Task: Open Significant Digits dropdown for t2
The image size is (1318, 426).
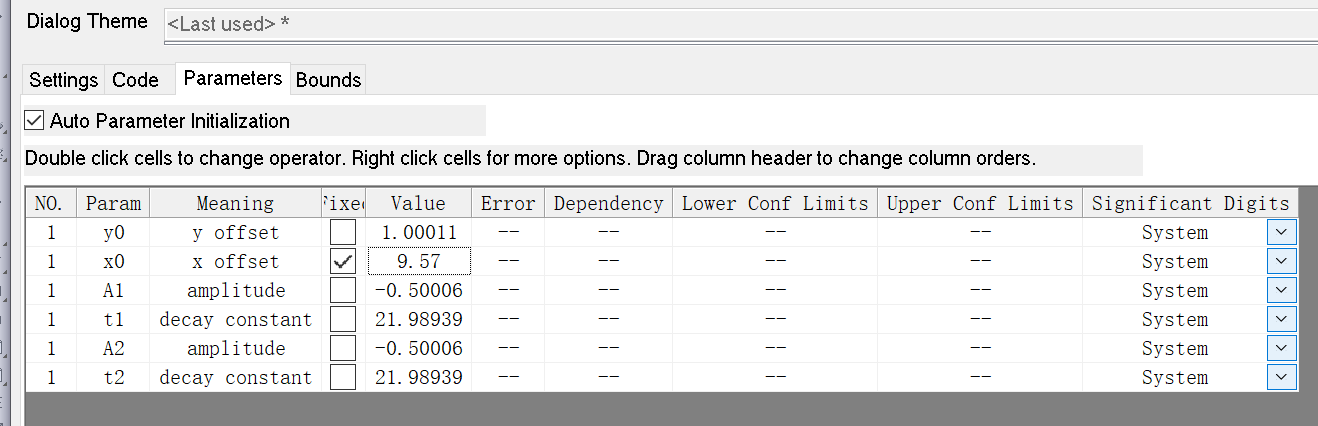Action: tap(1282, 378)
